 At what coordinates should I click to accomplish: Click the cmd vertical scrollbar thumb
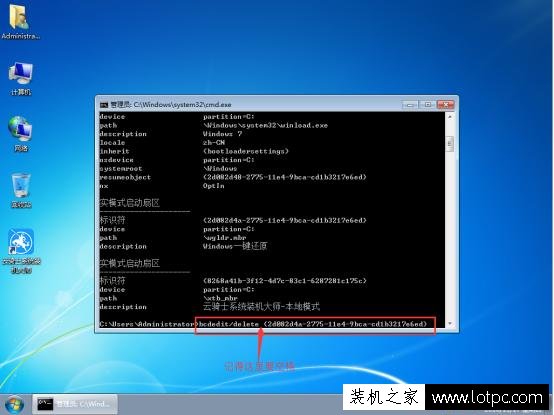(x=450, y=143)
